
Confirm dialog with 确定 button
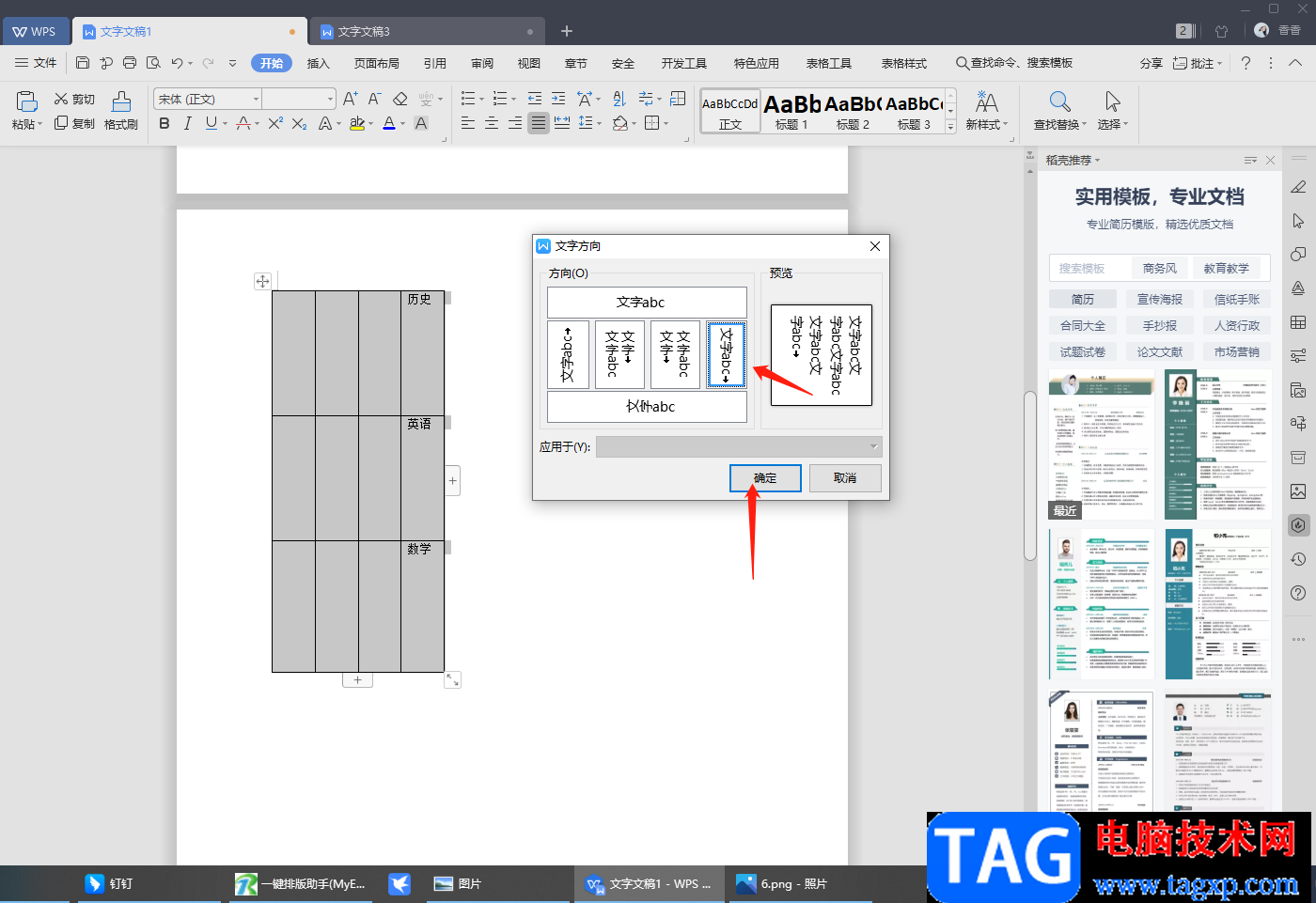pos(765,477)
